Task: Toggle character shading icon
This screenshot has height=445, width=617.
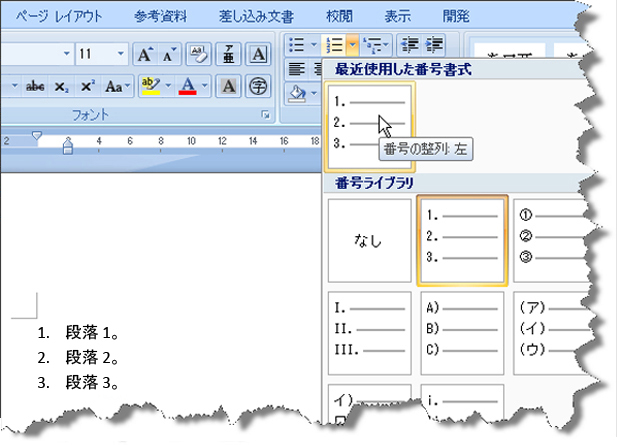Action: pos(229,86)
